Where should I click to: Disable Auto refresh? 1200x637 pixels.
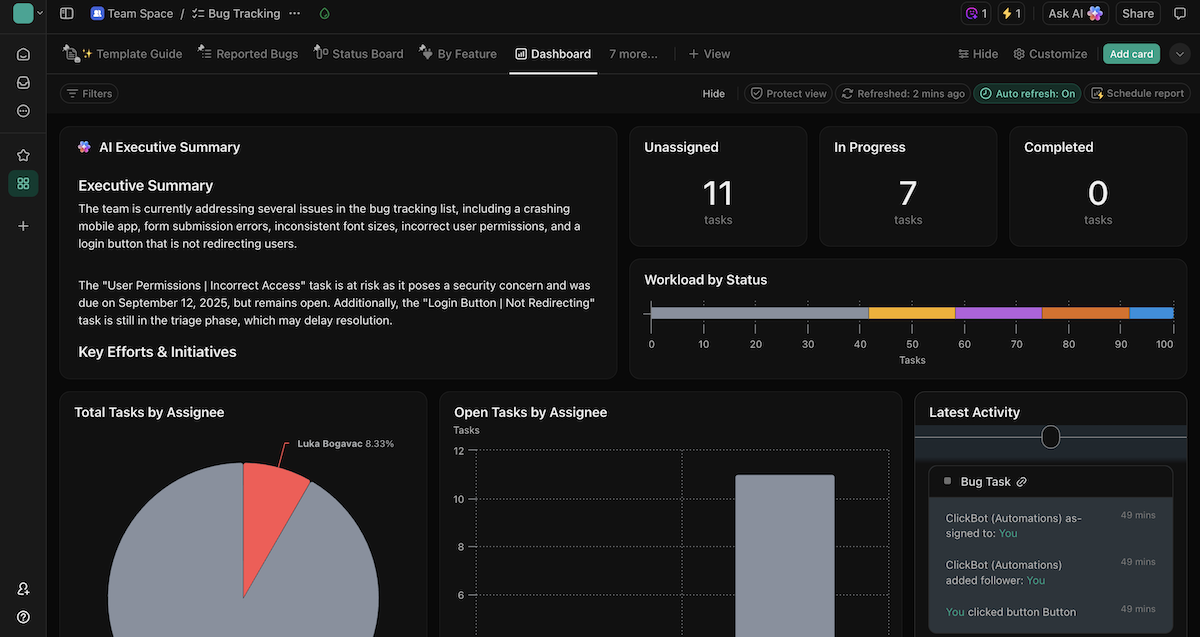[x=1027, y=93]
